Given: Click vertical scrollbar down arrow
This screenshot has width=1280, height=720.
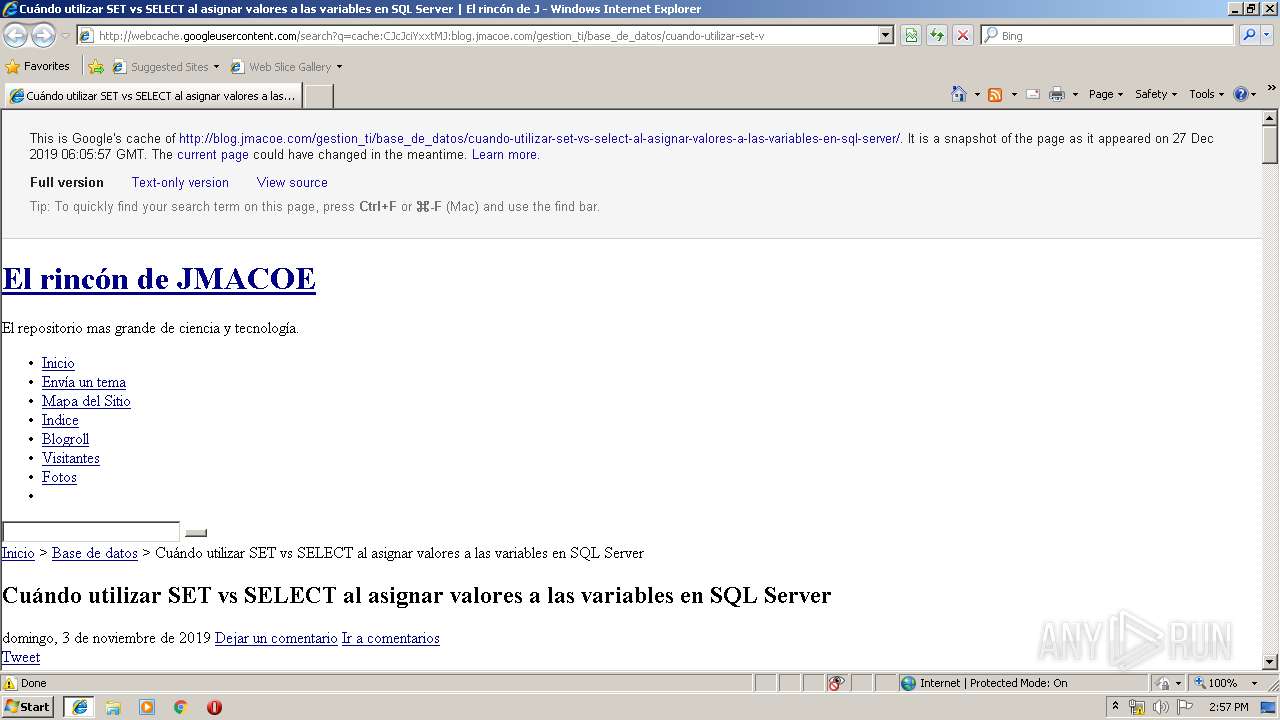Looking at the screenshot, I should click(x=1270, y=661).
